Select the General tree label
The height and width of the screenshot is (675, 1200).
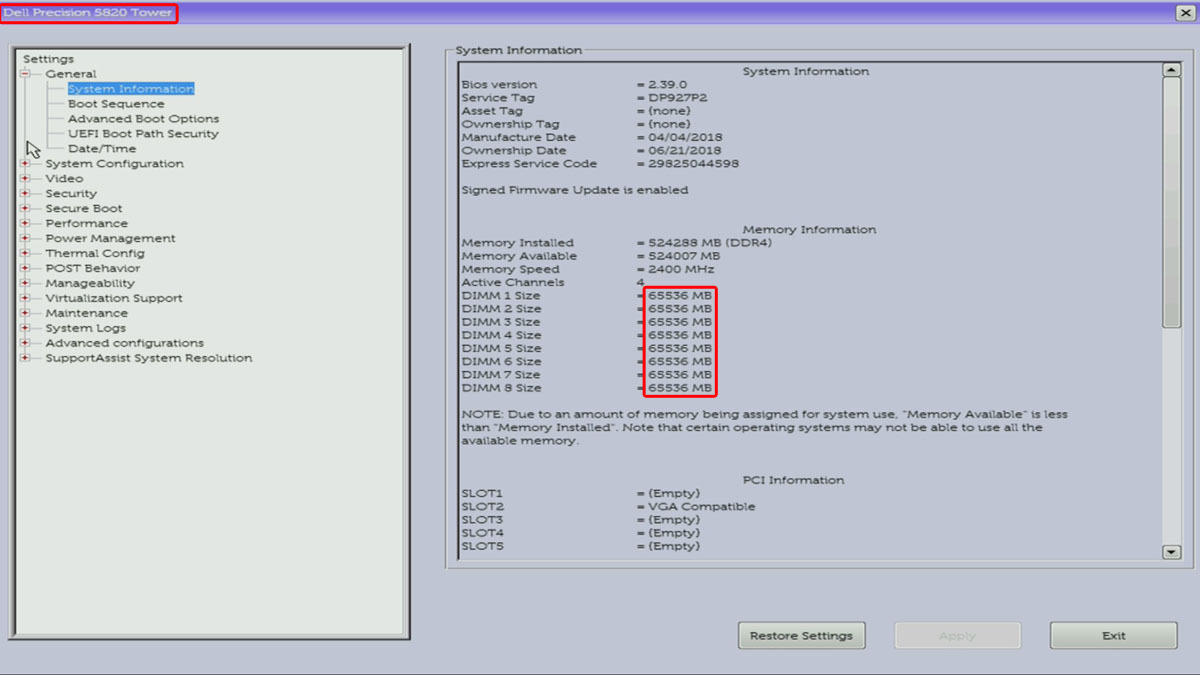(x=71, y=74)
